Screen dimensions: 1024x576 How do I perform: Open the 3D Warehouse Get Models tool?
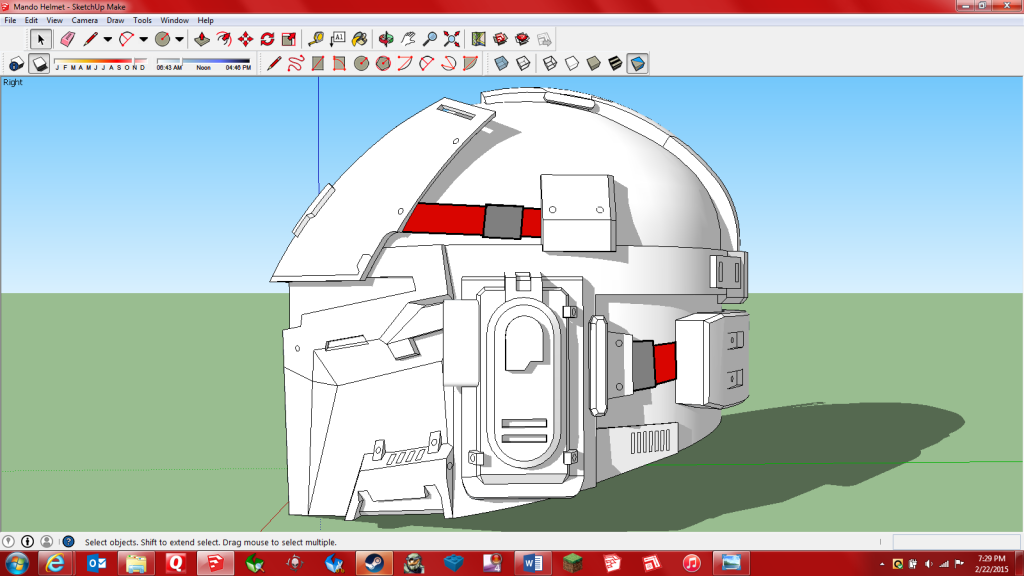(500, 40)
